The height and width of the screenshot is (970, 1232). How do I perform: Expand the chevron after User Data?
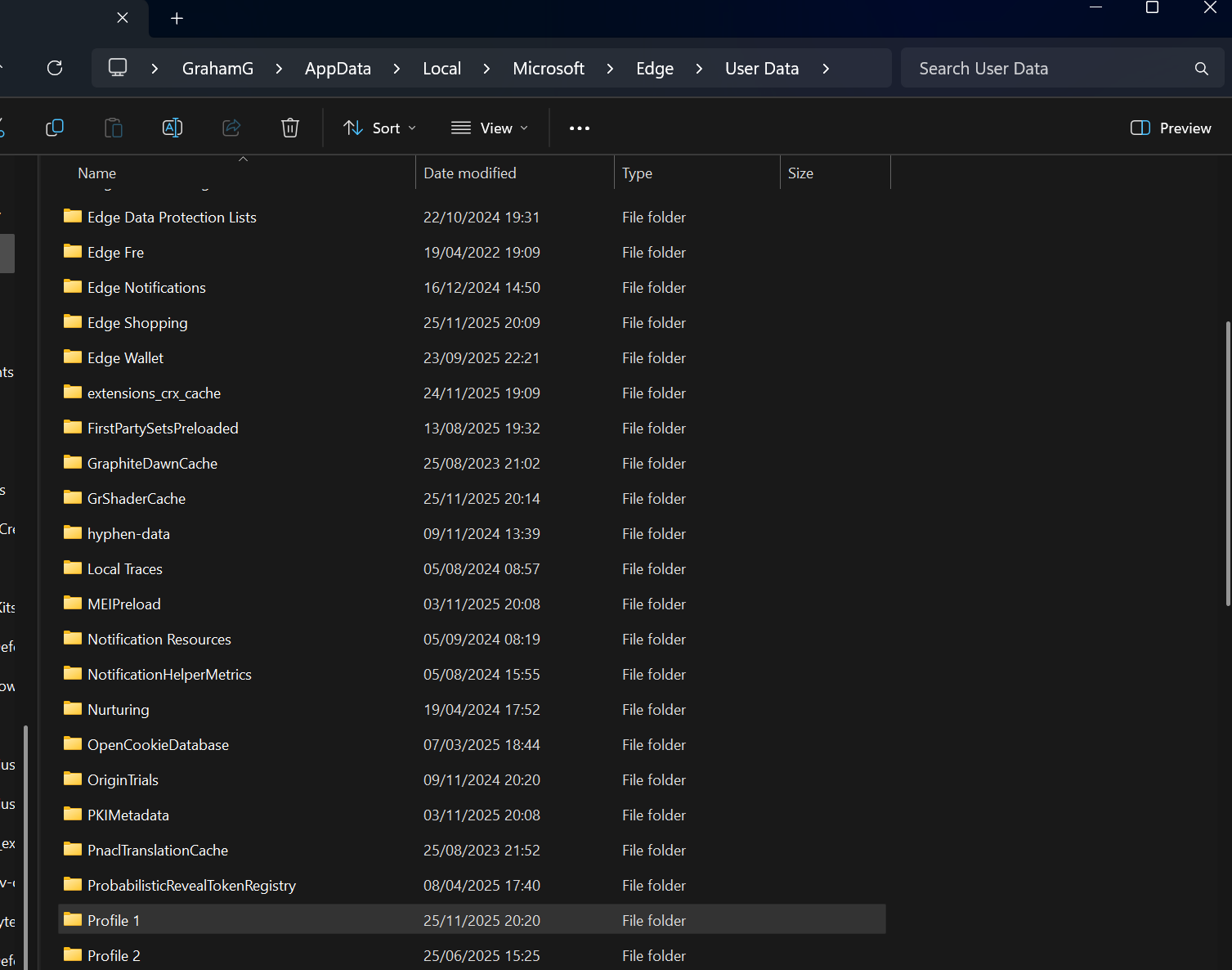click(x=826, y=69)
